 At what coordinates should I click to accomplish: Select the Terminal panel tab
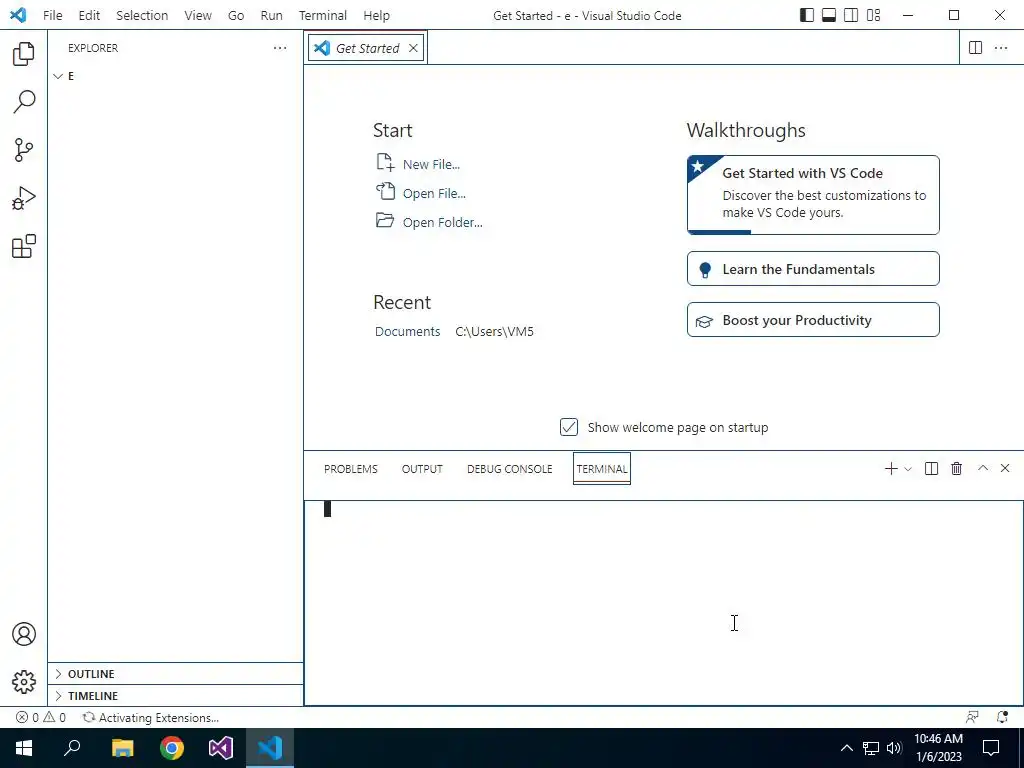(x=601, y=469)
